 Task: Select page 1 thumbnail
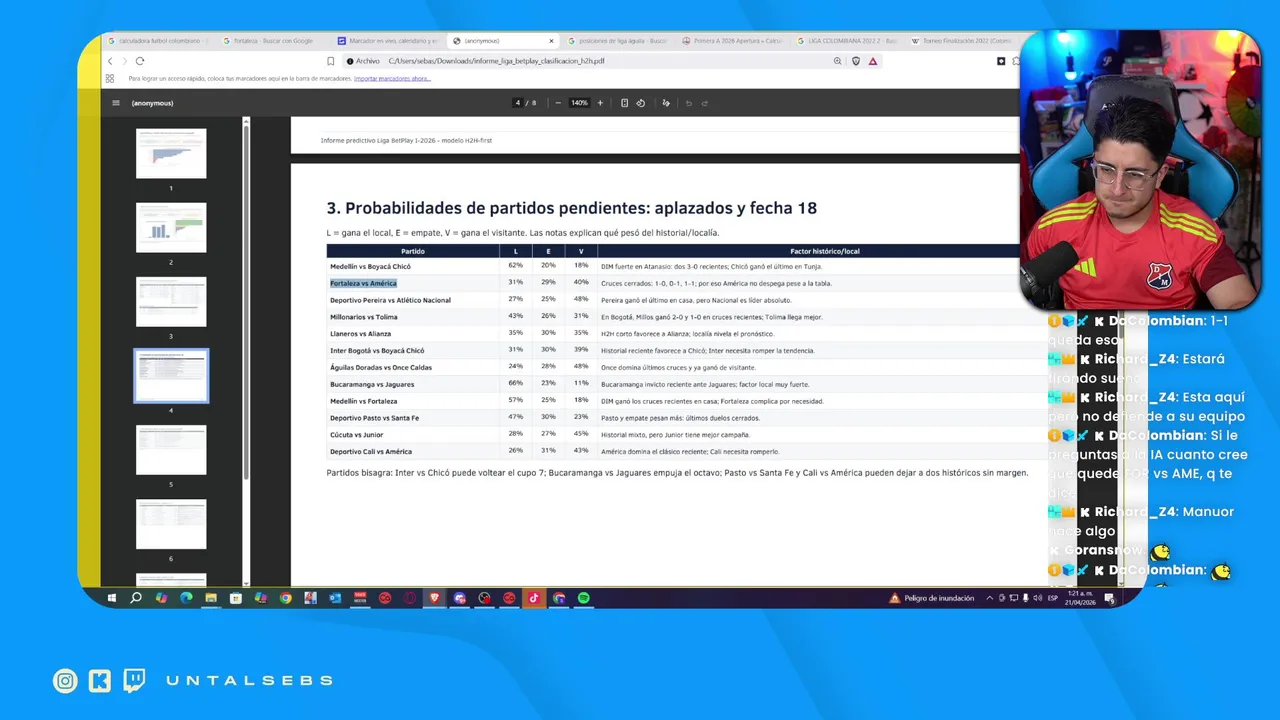click(x=171, y=154)
